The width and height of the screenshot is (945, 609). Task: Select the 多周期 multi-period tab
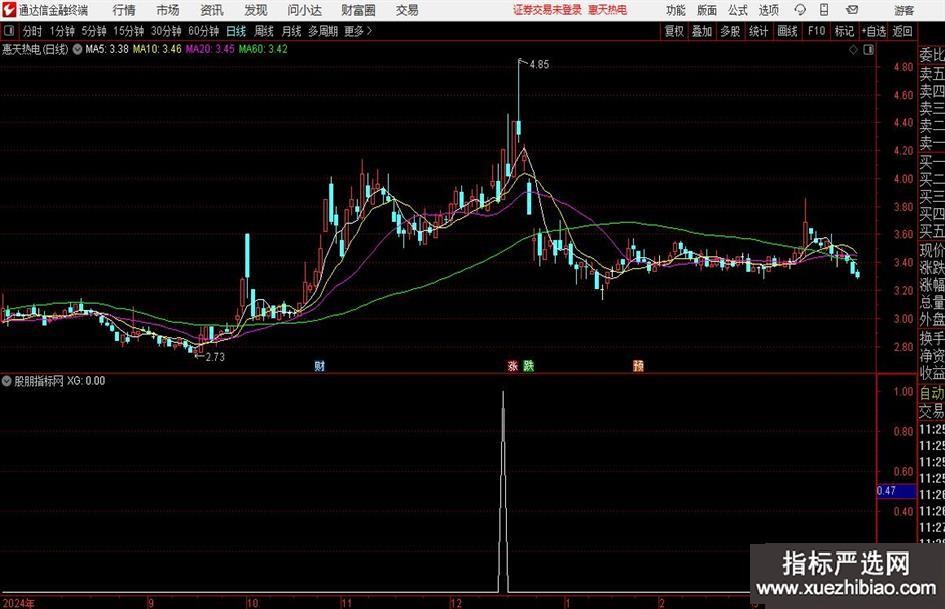pos(323,31)
